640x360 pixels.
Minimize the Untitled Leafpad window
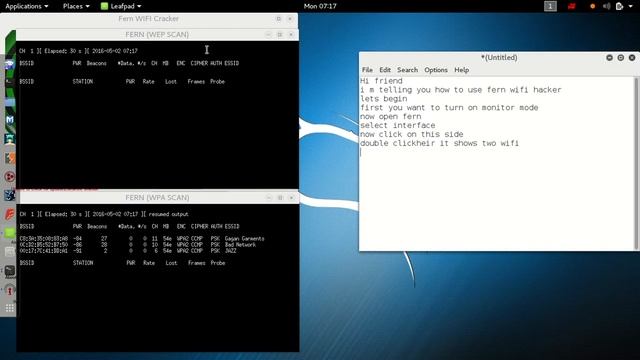coord(609,58)
